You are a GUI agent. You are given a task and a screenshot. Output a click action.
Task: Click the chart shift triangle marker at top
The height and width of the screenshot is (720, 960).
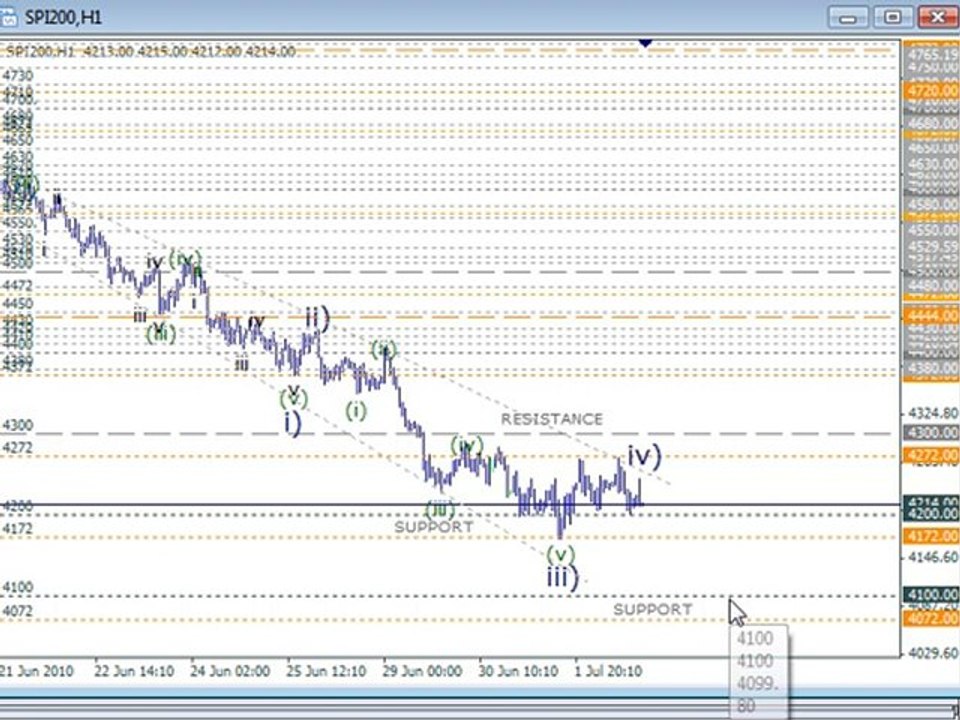coord(645,43)
